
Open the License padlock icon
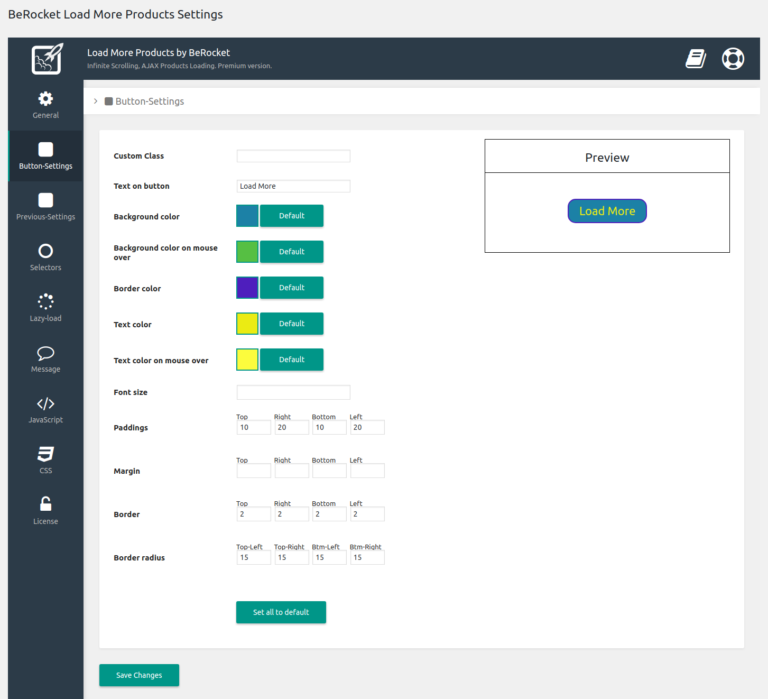pyautogui.click(x=46, y=504)
